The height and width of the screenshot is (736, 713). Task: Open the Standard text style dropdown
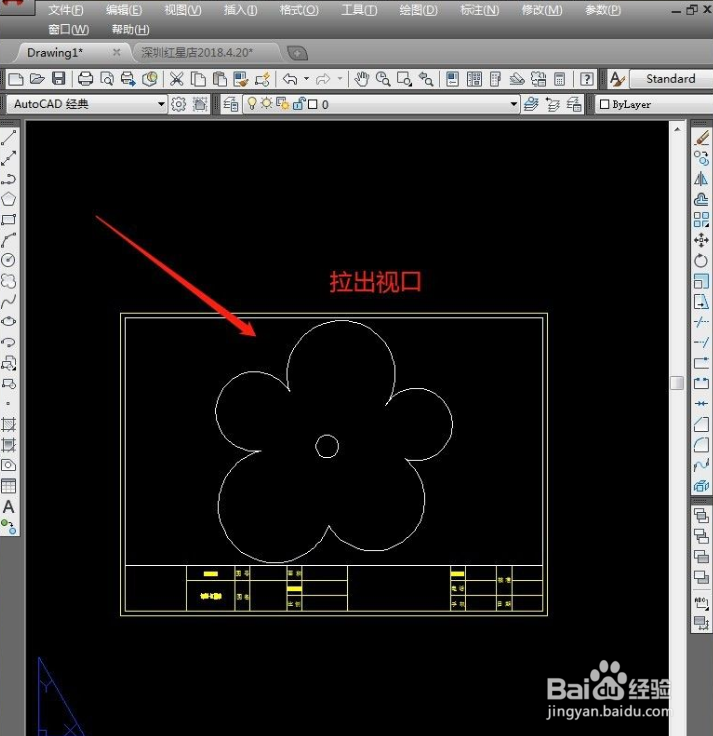tap(671, 79)
